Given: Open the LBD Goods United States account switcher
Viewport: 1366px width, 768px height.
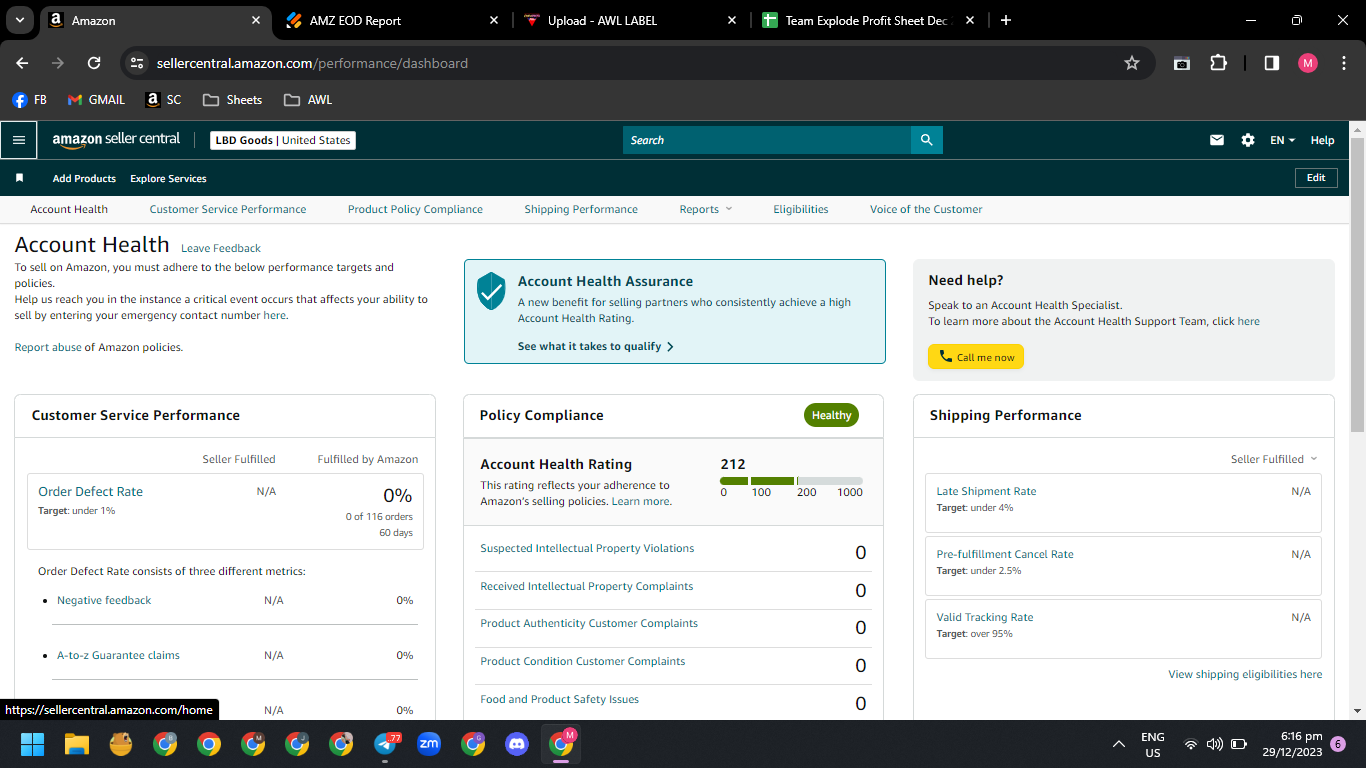Looking at the screenshot, I should (283, 140).
